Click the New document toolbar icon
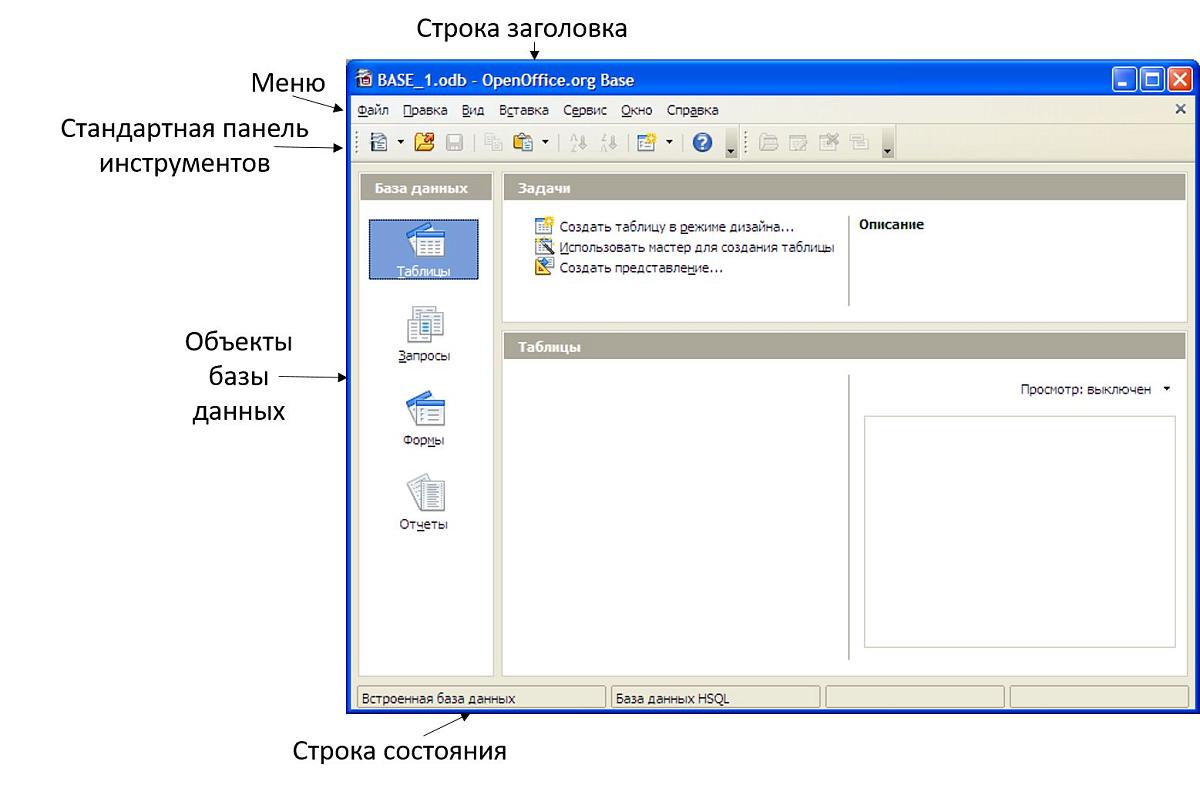Screen dimensions: 1200x785 (379, 143)
